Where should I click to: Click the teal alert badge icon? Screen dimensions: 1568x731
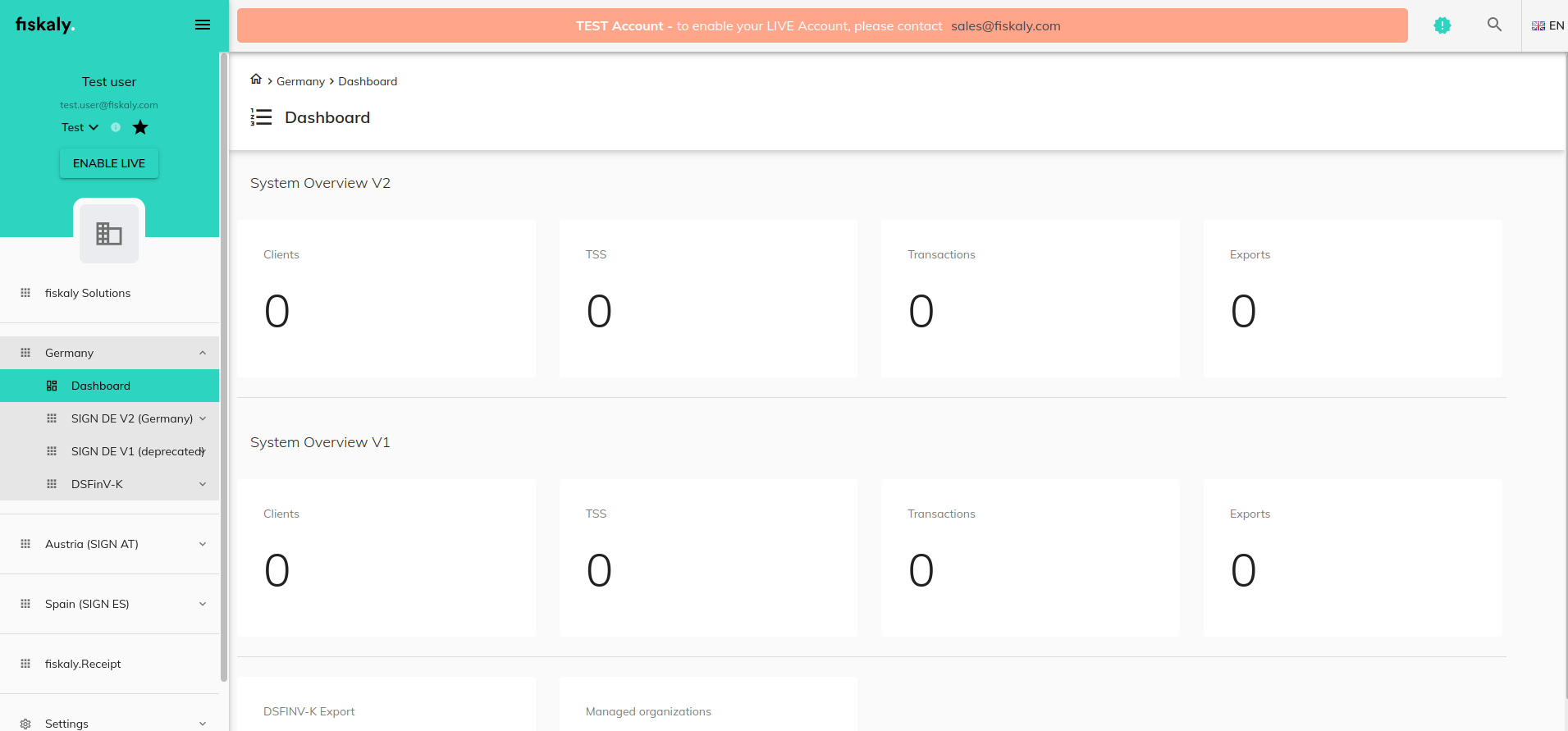(x=1442, y=25)
